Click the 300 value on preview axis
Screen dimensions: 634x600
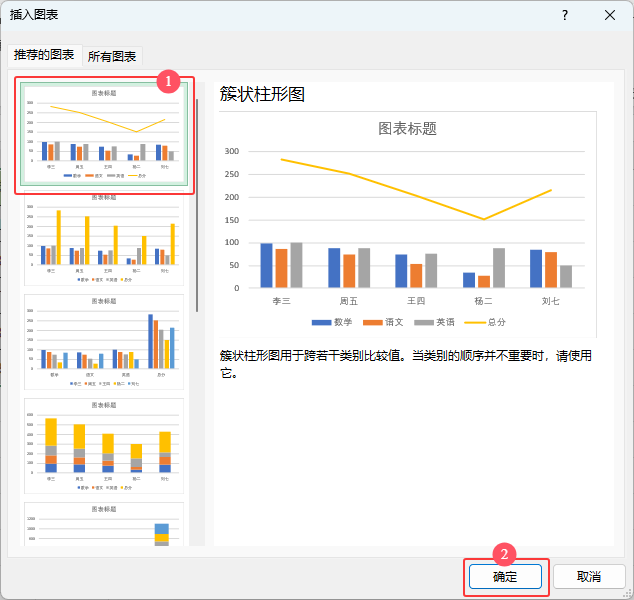[232, 151]
